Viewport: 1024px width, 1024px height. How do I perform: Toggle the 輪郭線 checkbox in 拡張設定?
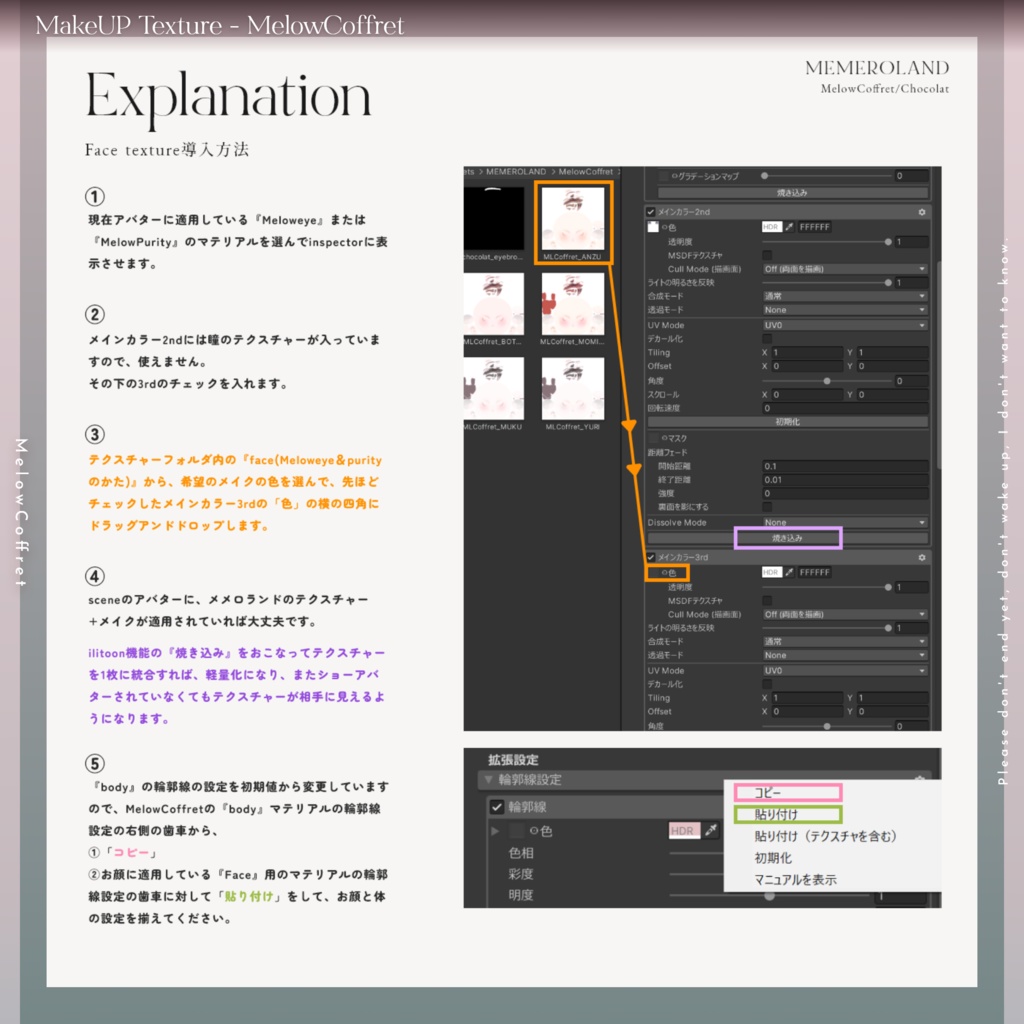[x=496, y=807]
